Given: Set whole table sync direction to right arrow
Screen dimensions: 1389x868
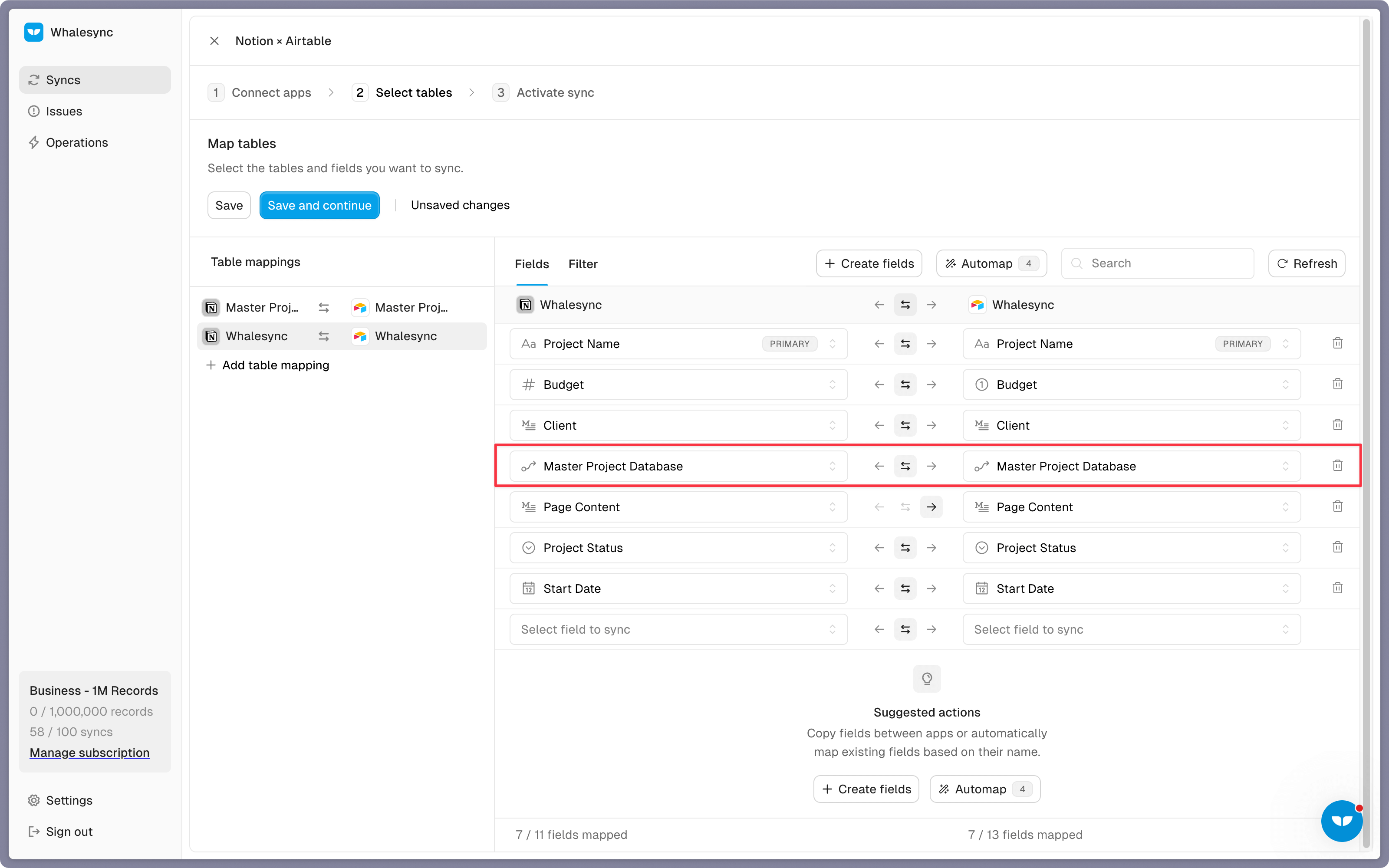Looking at the screenshot, I should (931, 305).
